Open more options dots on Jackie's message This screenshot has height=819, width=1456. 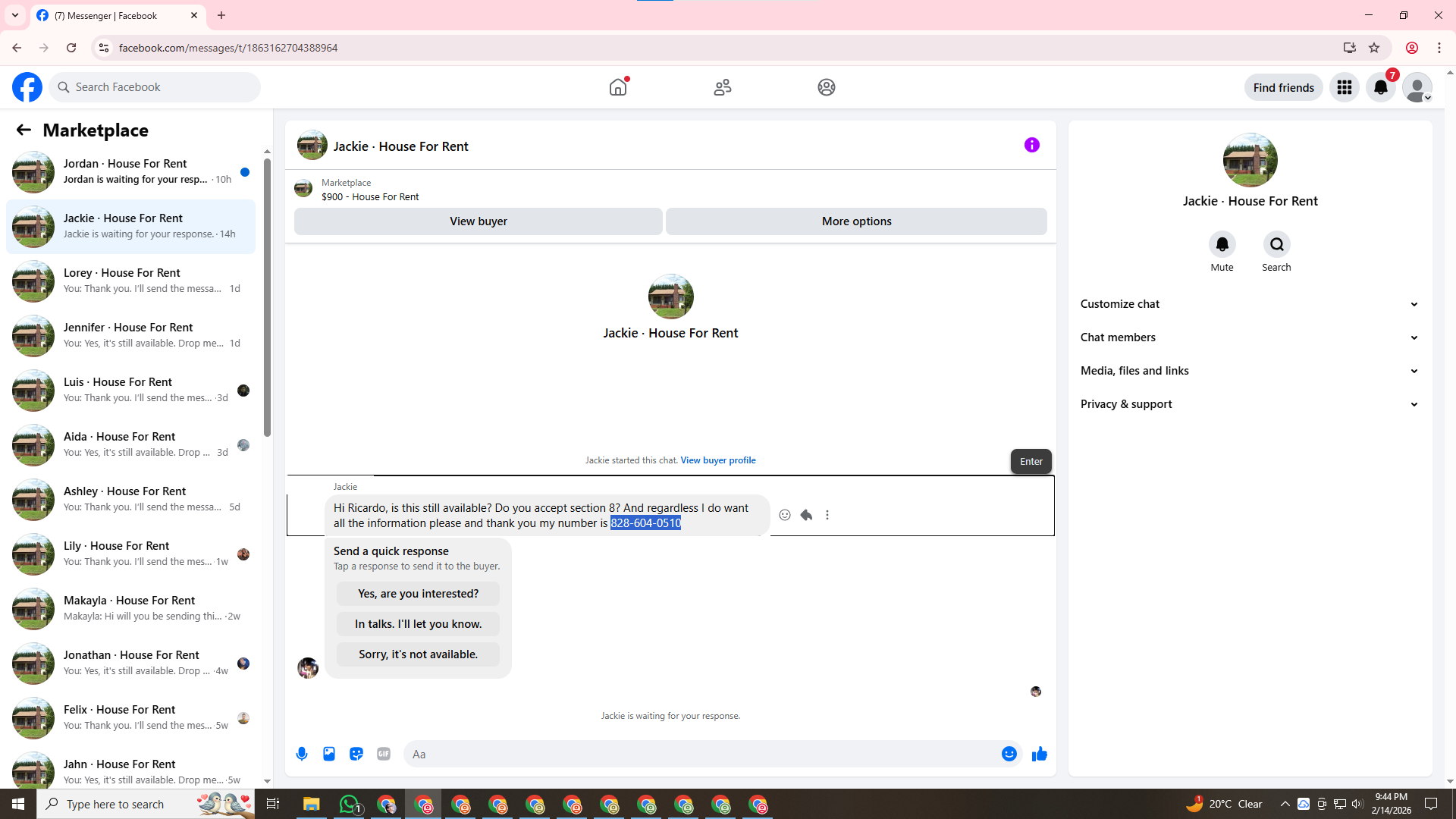click(x=827, y=515)
